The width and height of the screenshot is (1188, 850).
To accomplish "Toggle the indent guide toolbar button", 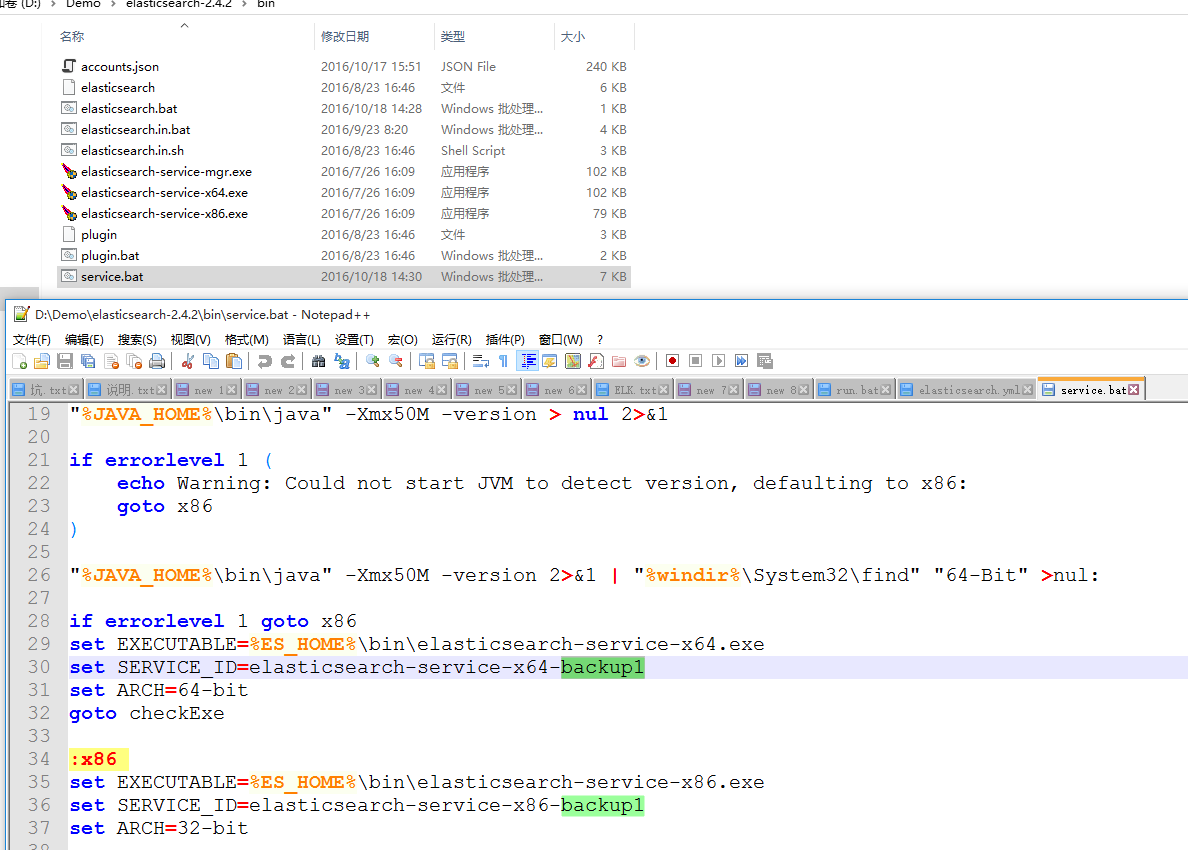I will [527, 361].
